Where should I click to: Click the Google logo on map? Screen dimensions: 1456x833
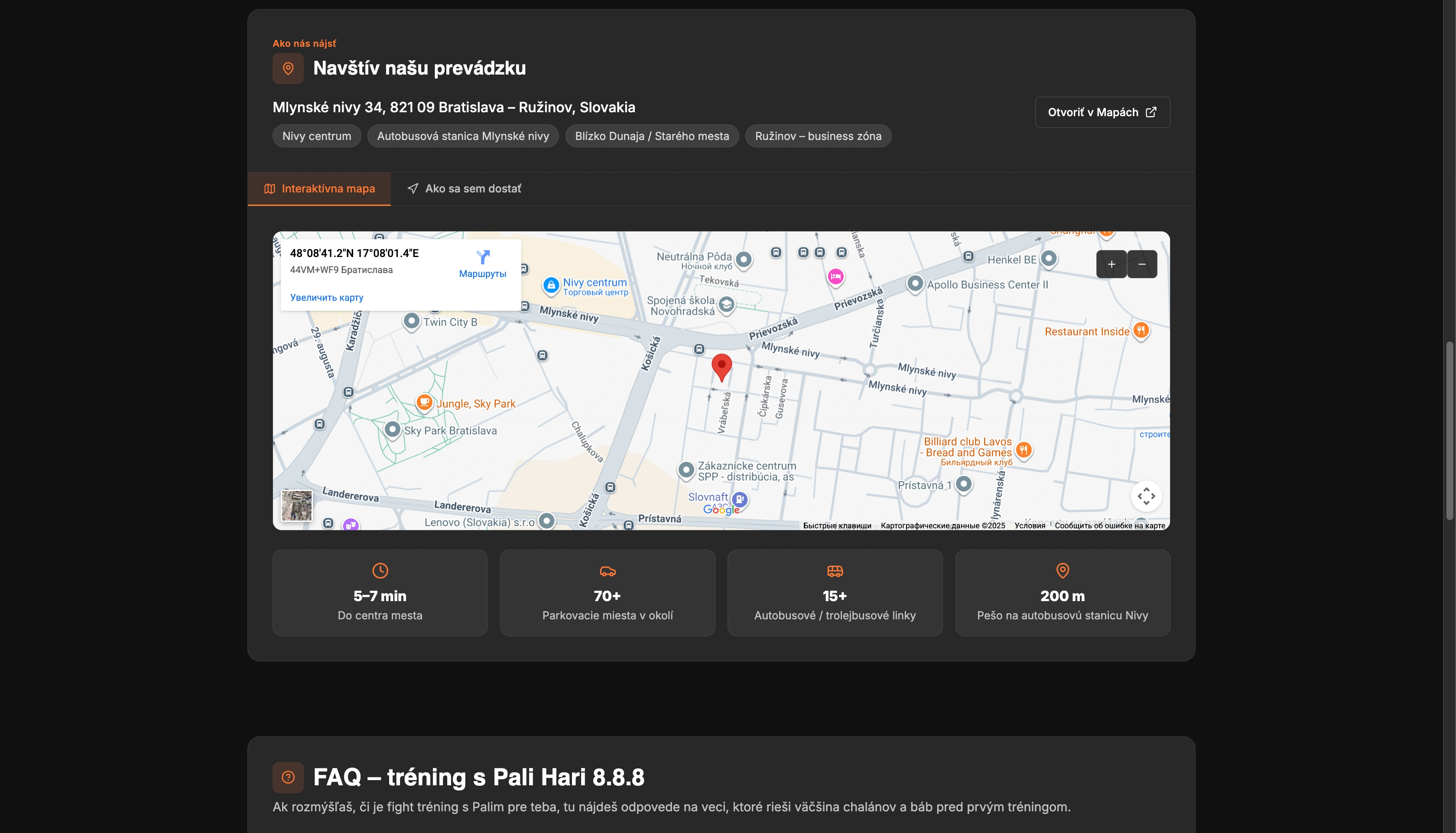[x=721, y=509]
